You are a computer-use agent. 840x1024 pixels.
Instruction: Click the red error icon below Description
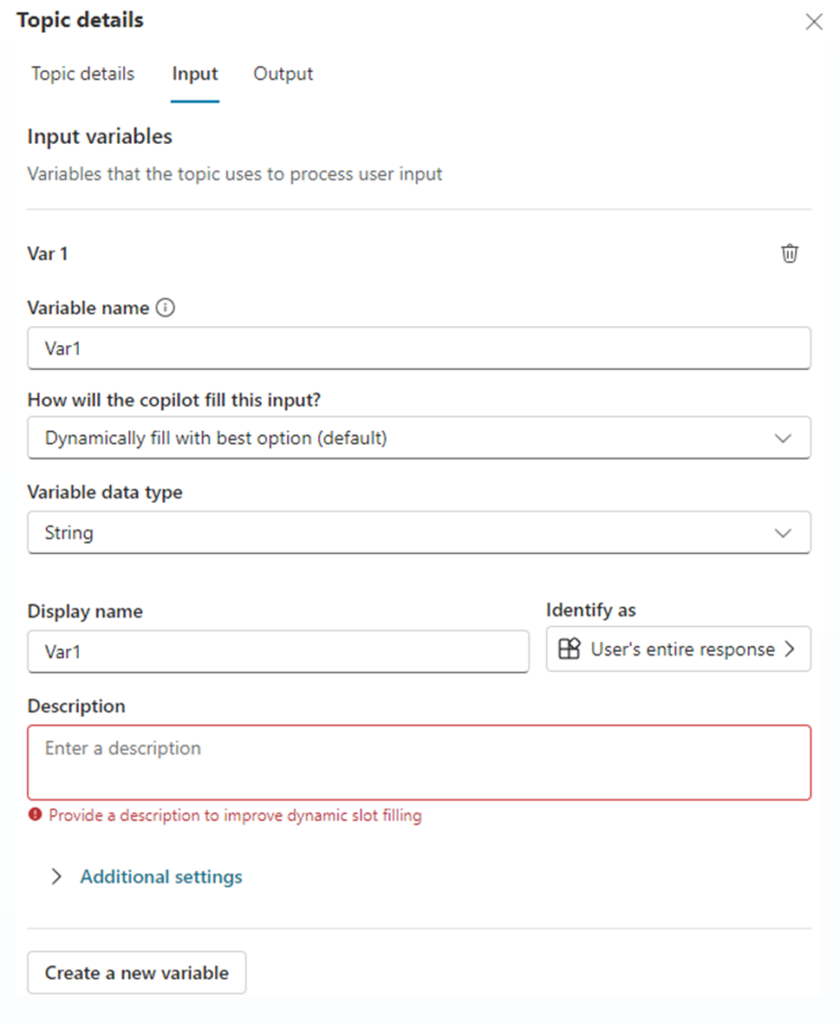(36, 815)
